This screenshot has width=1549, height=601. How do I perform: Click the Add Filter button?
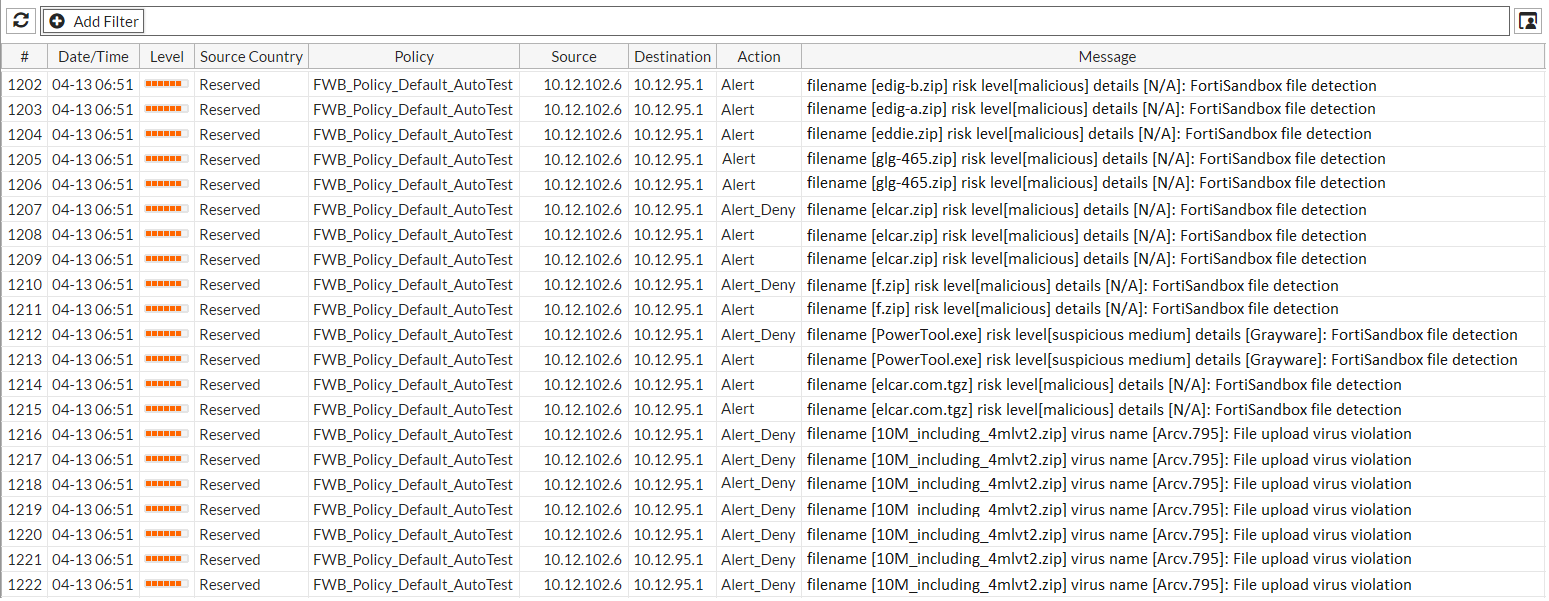94,21
